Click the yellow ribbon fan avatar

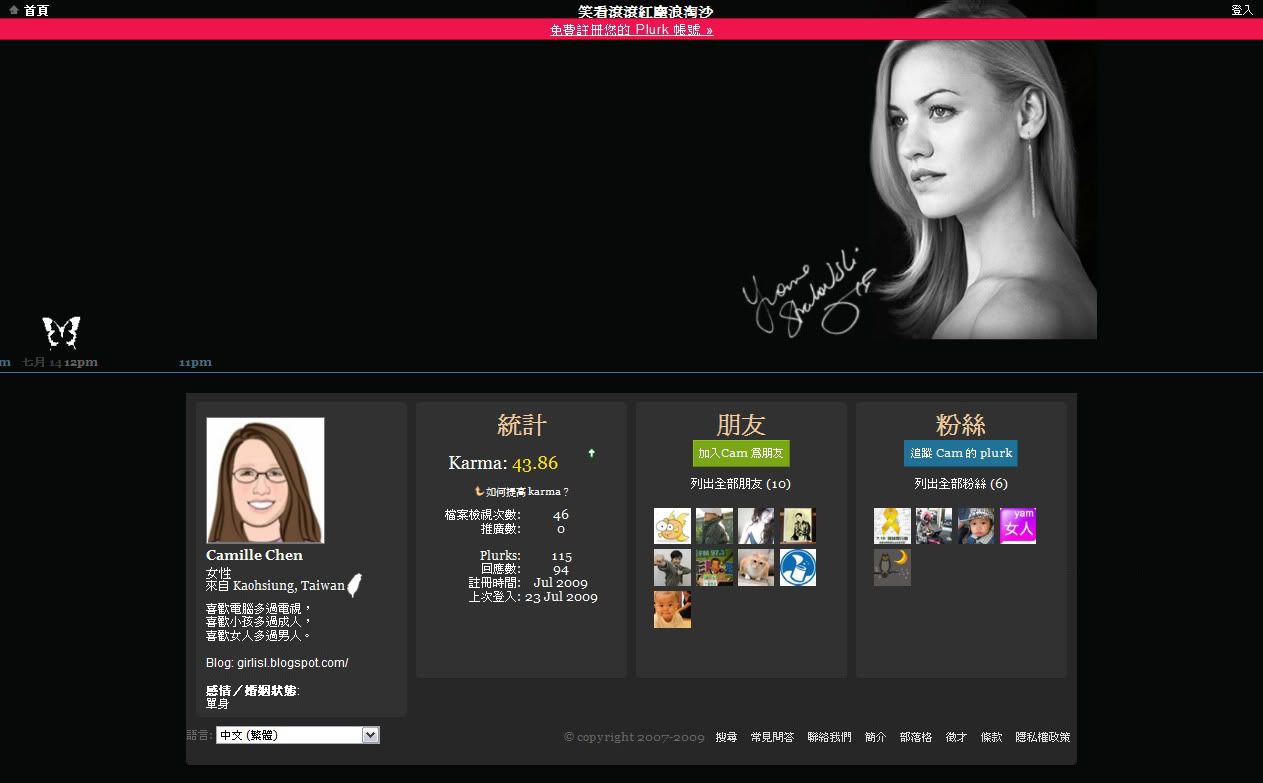(x=892, y=526)
